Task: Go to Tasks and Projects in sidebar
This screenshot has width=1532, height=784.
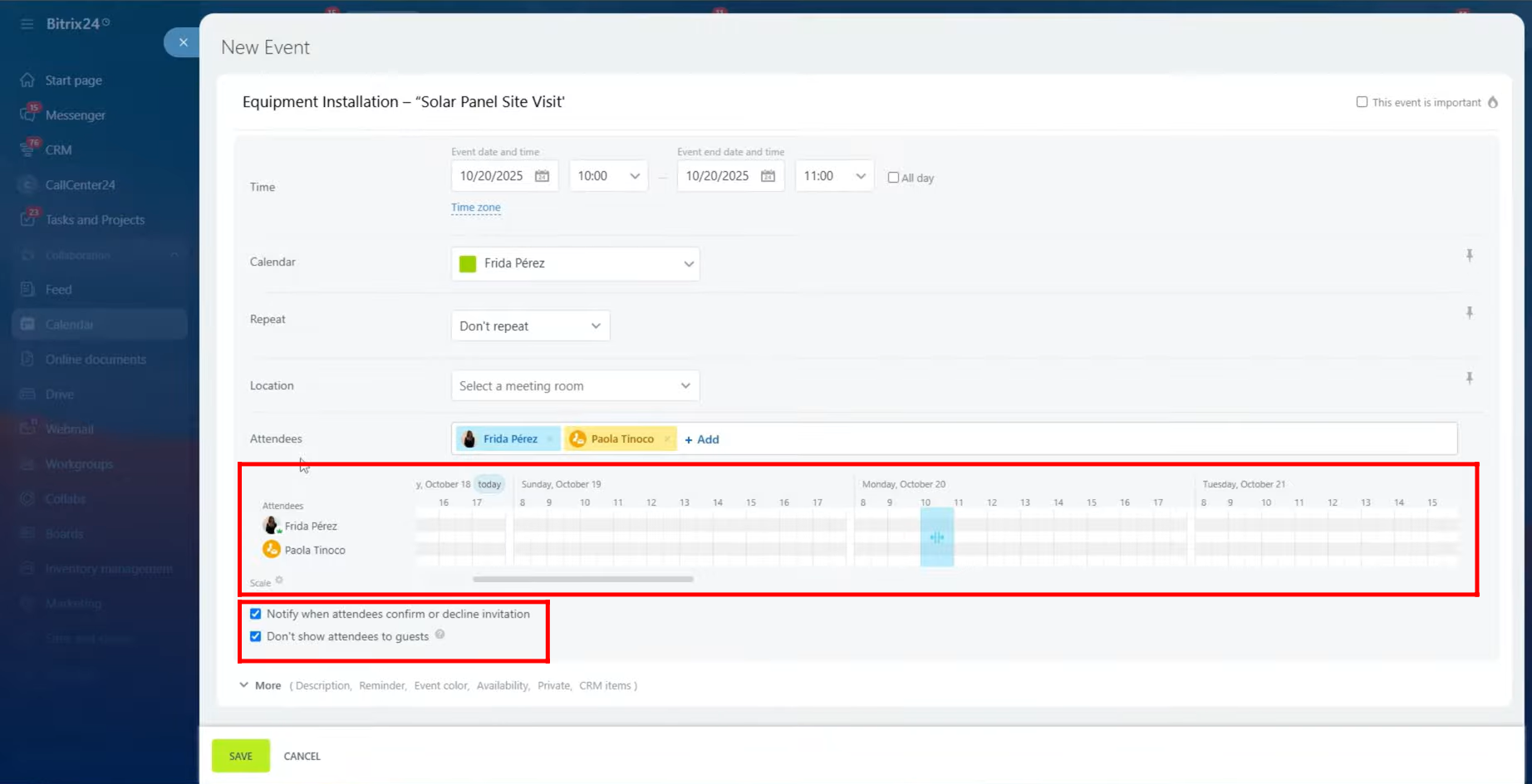Action: (x=95, y=220)
